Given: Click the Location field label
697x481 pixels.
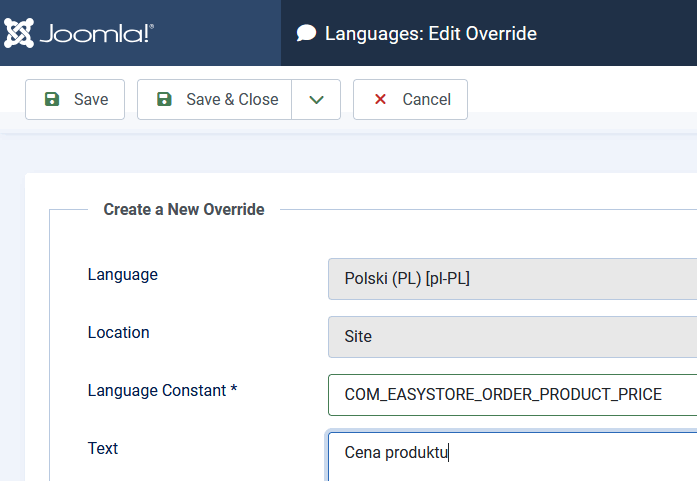Looking at the screenshot, I should click(x=118, y=333).
